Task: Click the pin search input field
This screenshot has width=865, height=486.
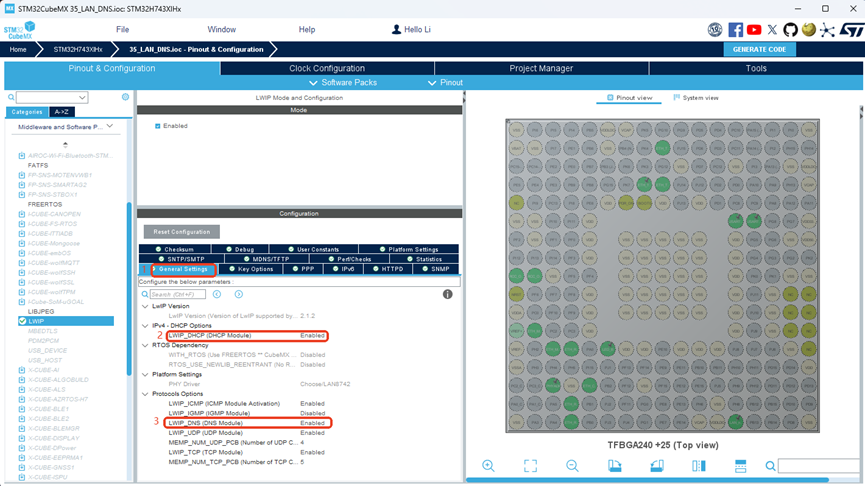Action: 819,466
